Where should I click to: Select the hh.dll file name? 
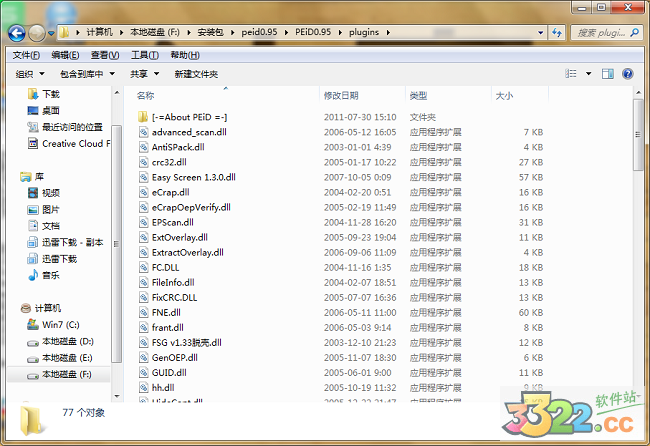[163, 388]
